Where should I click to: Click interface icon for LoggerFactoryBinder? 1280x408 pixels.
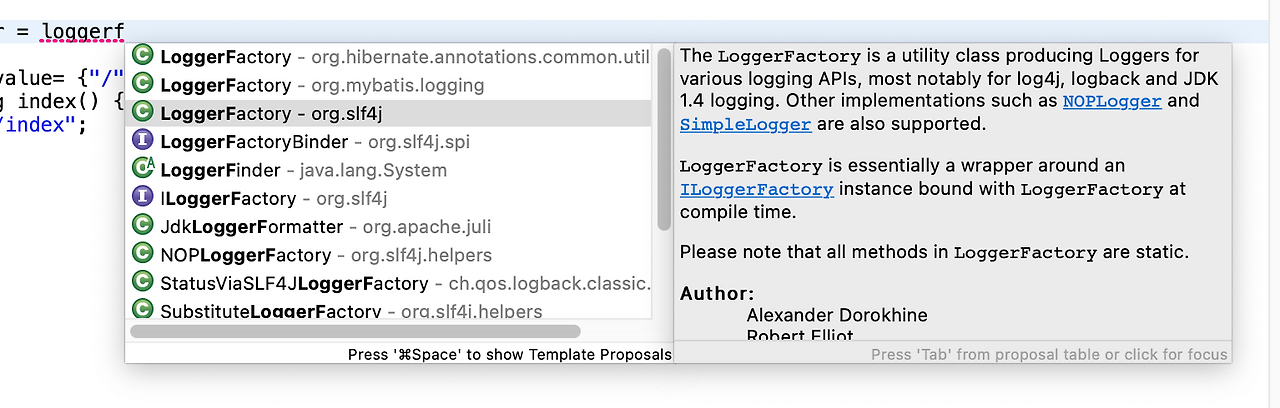point(143,141)
